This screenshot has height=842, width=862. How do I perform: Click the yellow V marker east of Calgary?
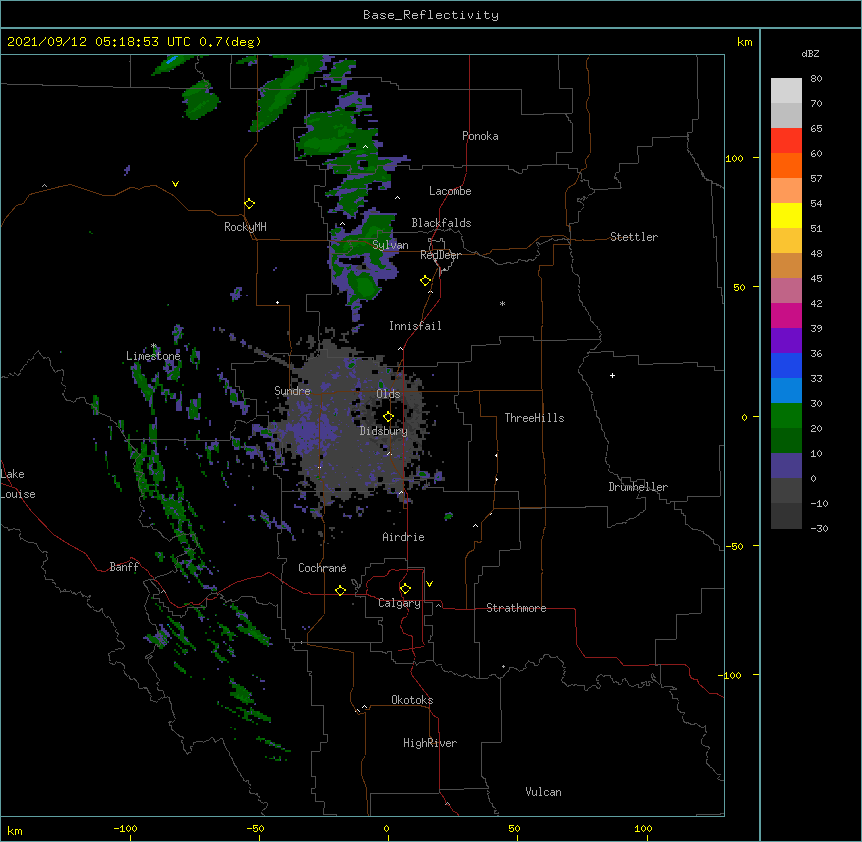coord(429,584)
